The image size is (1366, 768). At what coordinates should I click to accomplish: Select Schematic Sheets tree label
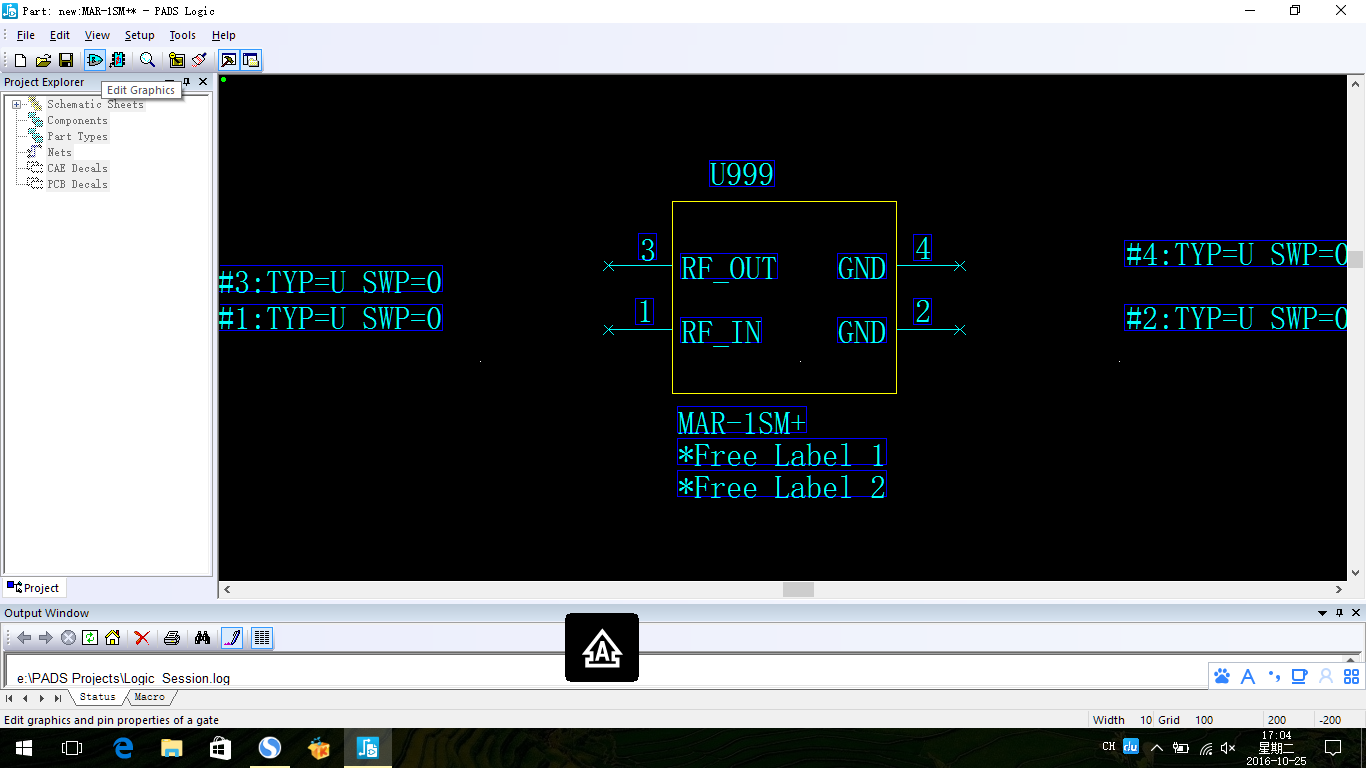click(95, 104)
